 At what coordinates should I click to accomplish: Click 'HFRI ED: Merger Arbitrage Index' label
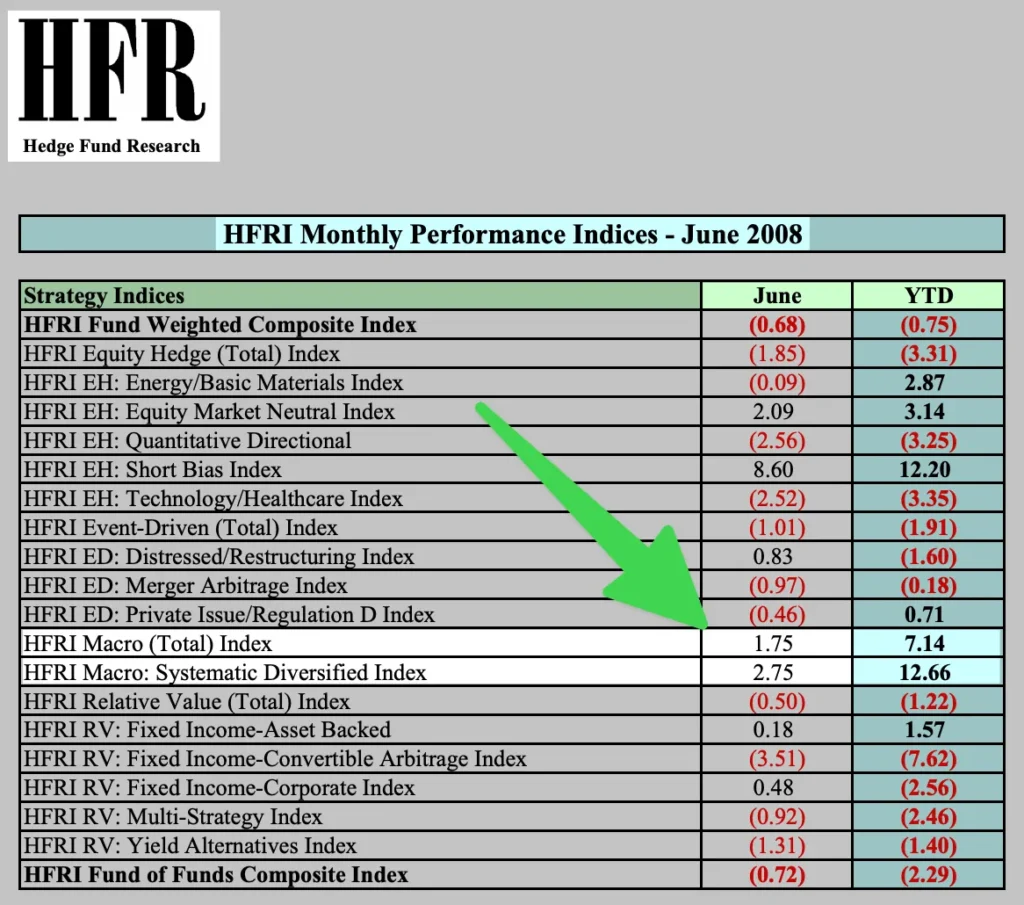coord(185,586)
